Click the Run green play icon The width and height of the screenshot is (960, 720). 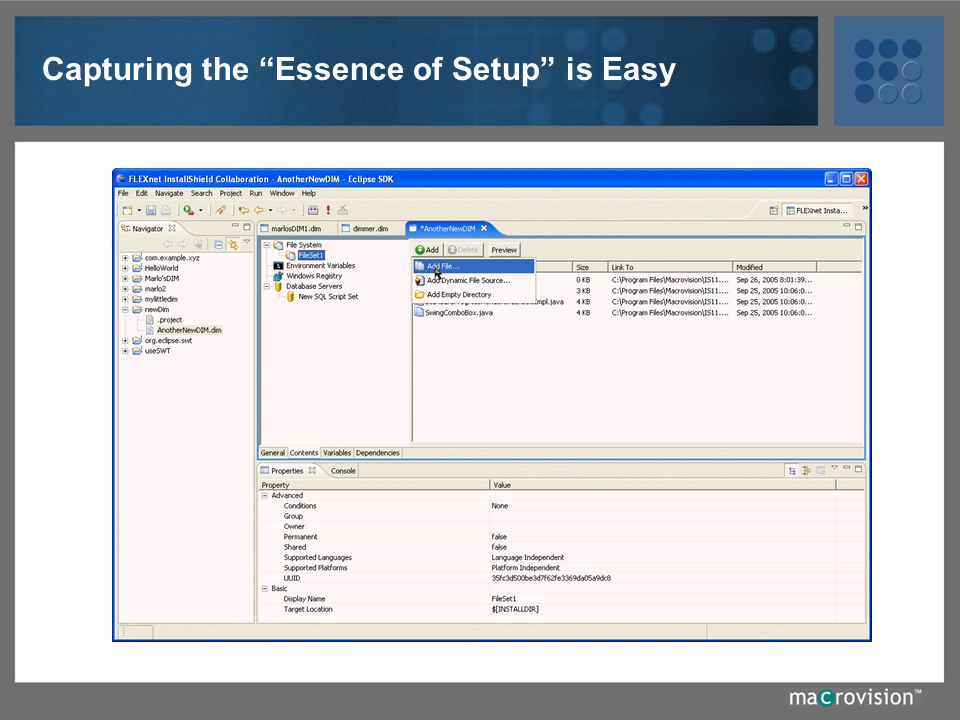189,210
